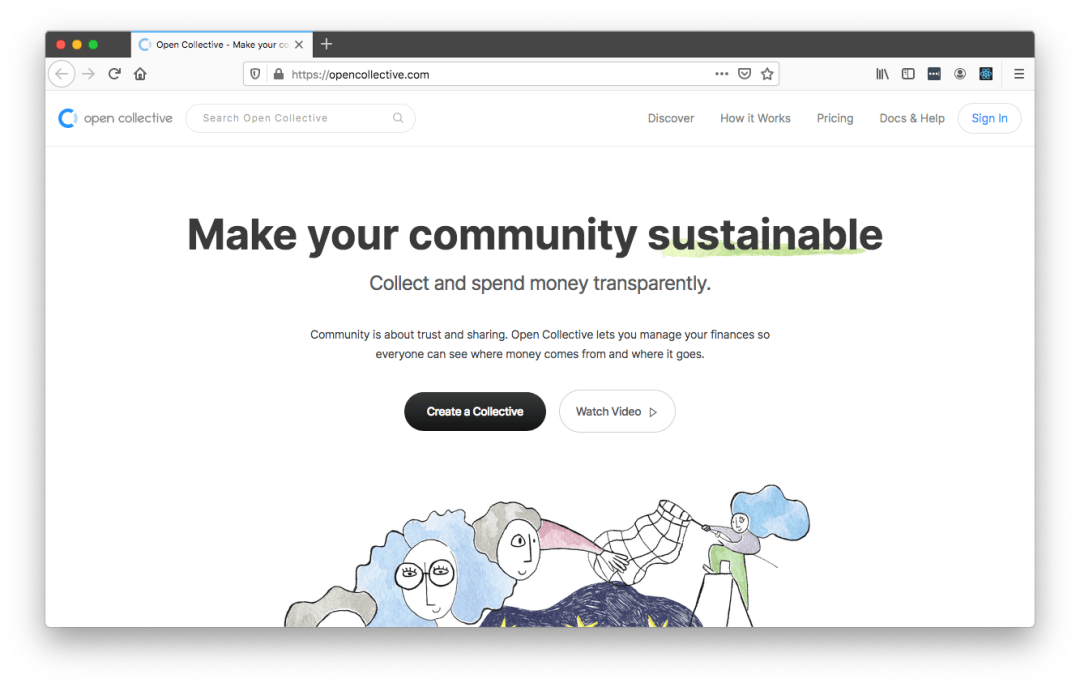Image resolution: width=1080 pixels, height=687 pixels.
Task: Open the Discover nav link
Action: point(670,119)
